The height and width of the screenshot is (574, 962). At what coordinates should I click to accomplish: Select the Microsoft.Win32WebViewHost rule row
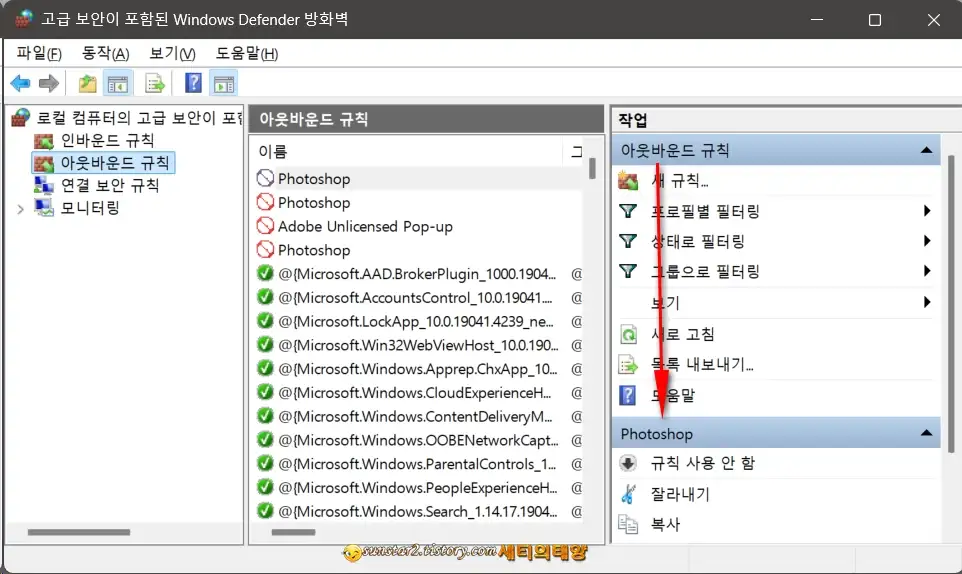point(418,345)
